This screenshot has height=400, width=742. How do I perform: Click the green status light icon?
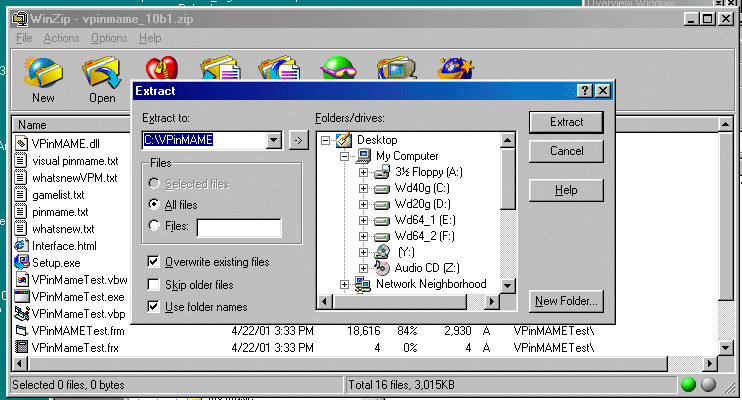688,385
